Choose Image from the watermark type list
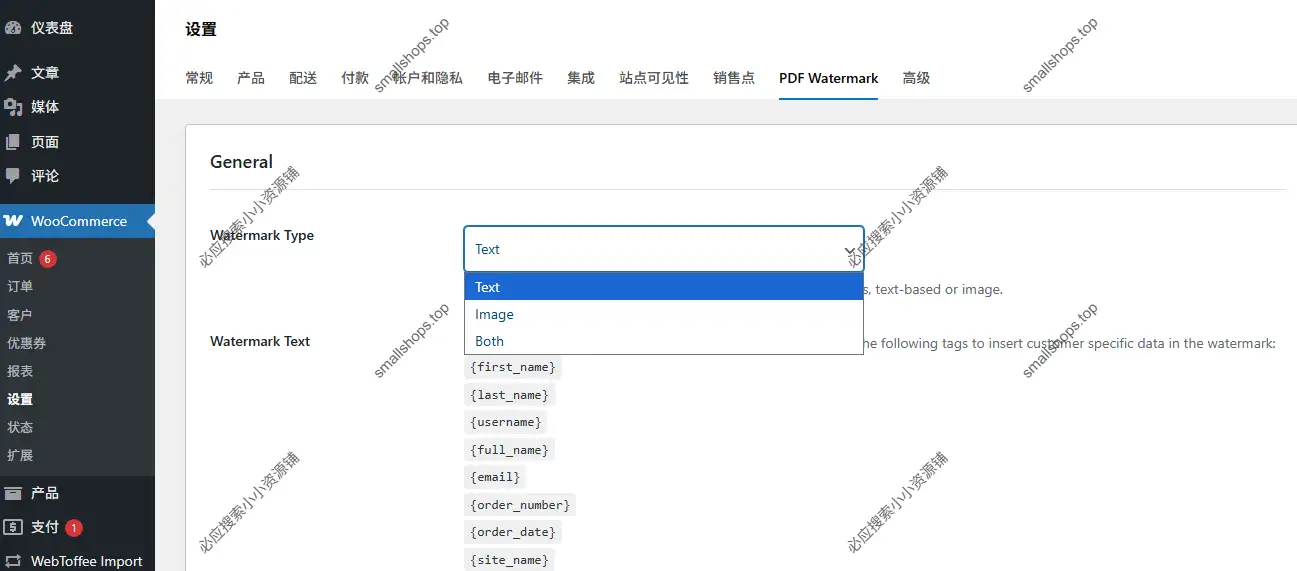The width and height of the screenshot is (1297, 571). pos(664,314)
